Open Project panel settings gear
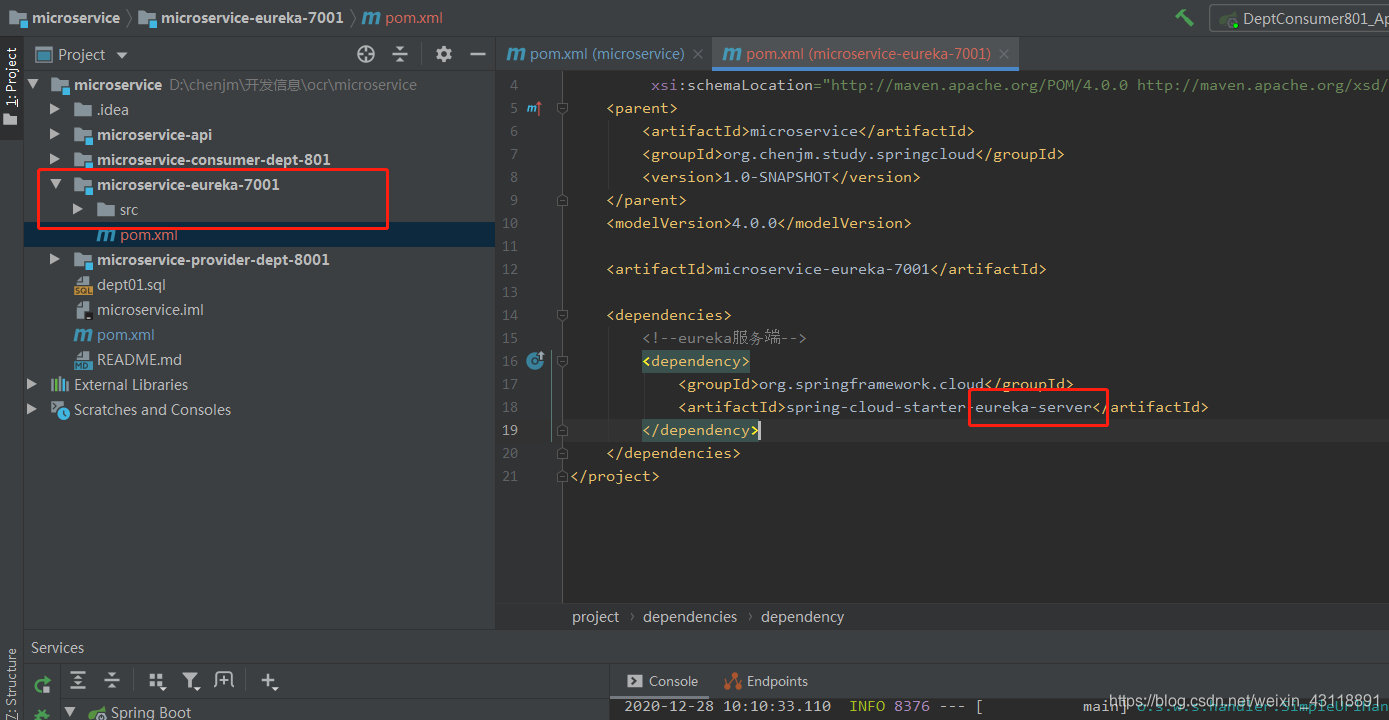Image resolution: width=1389 pixels, height=720 pixels. [x=444, y=54]
